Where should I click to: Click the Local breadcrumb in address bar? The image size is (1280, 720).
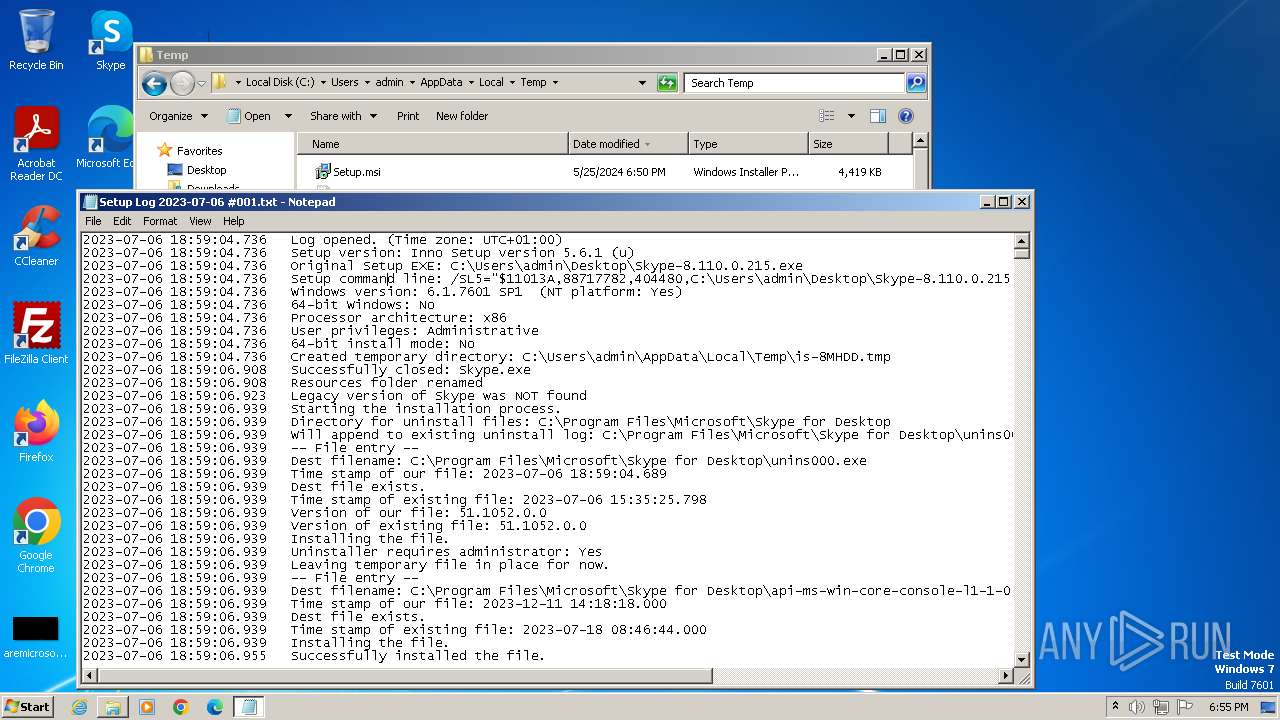[491, 83]
